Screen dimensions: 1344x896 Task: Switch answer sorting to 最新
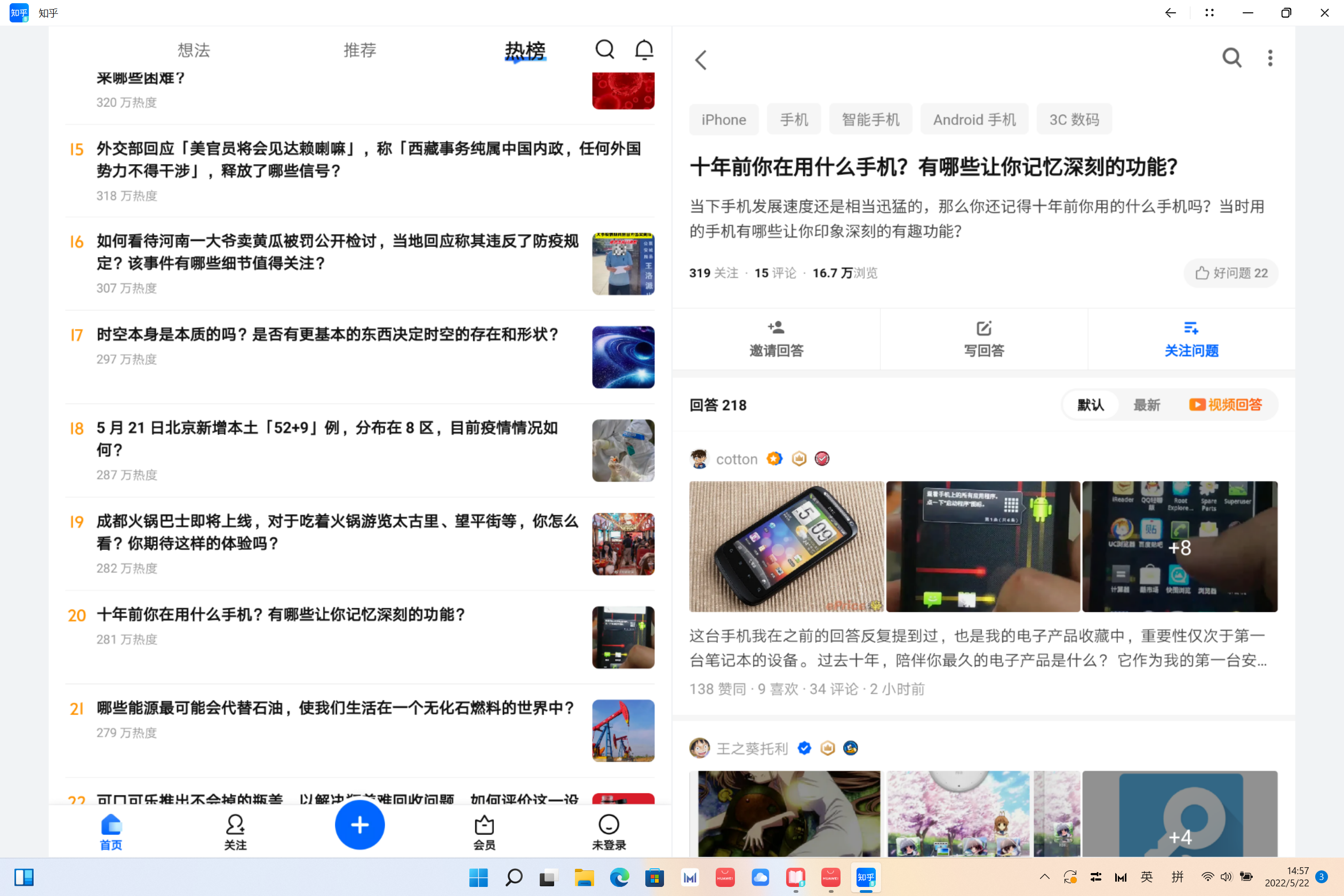1146,405
